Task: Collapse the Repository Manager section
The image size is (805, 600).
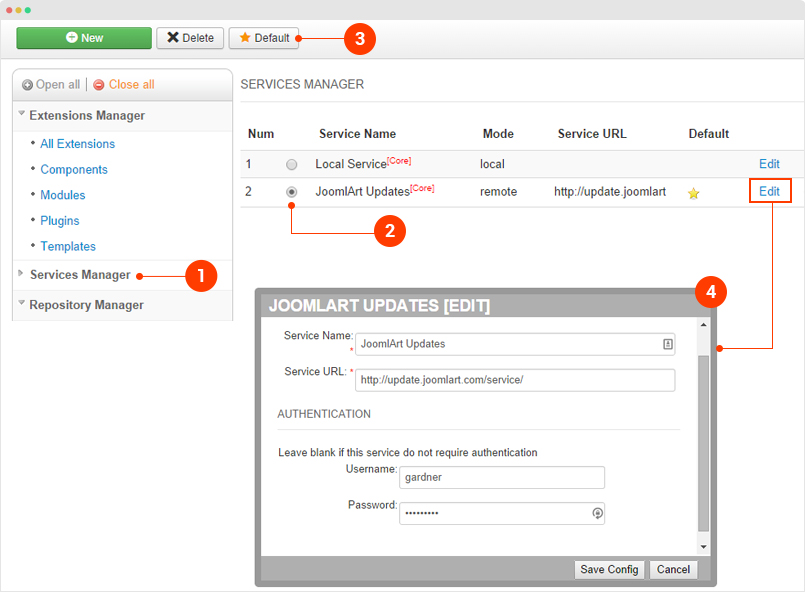Action: (22, 302)
